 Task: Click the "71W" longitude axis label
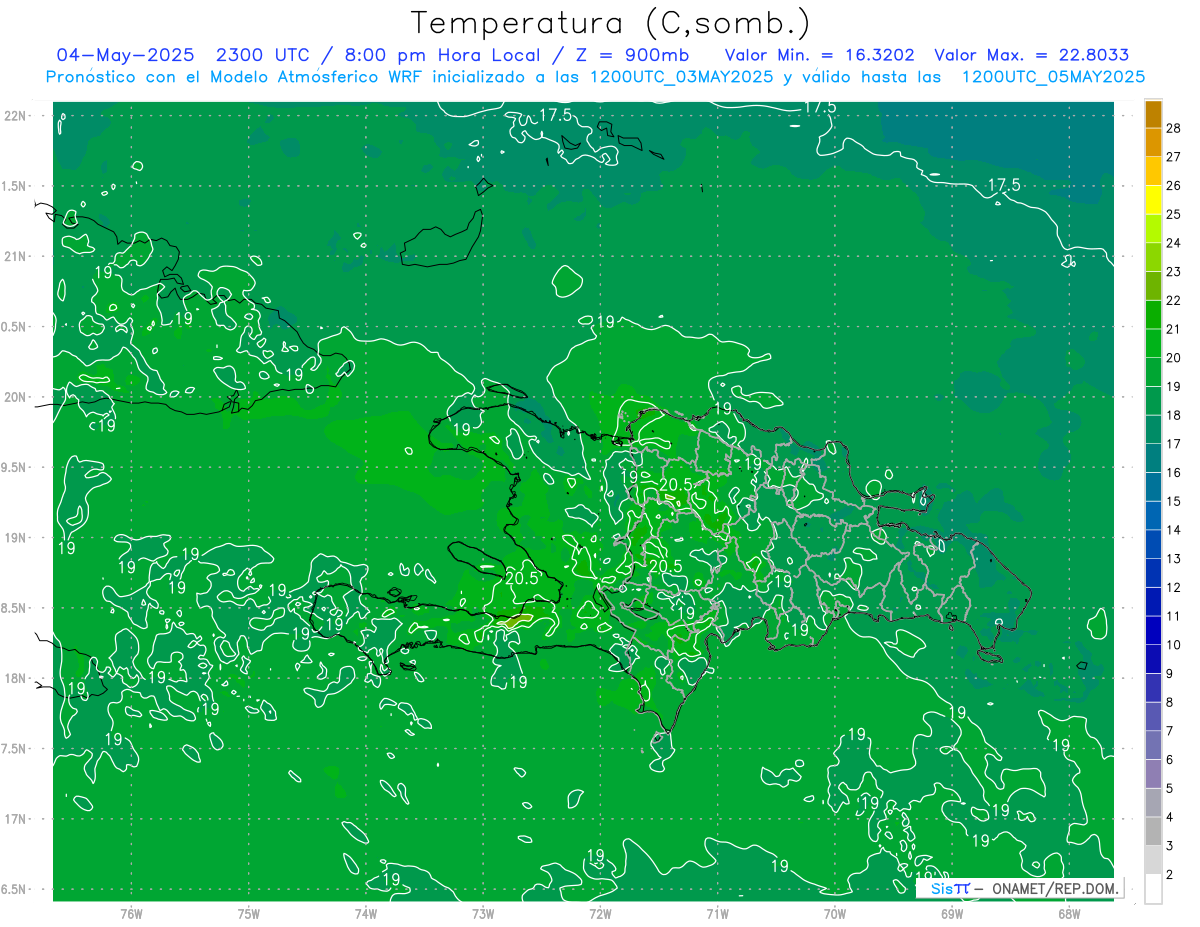coord(717,914)
